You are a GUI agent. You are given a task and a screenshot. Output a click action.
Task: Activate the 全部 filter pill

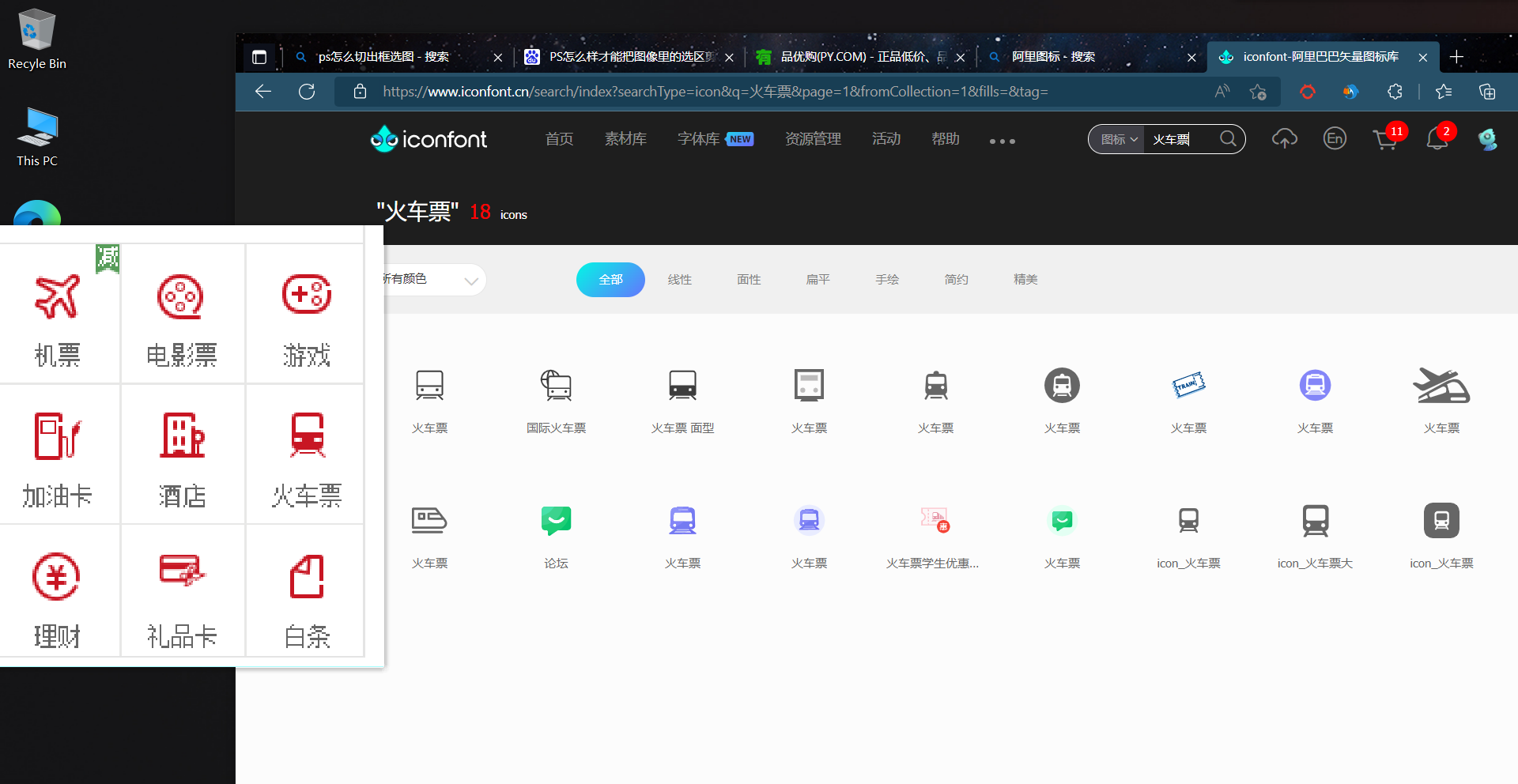point(610,280)
